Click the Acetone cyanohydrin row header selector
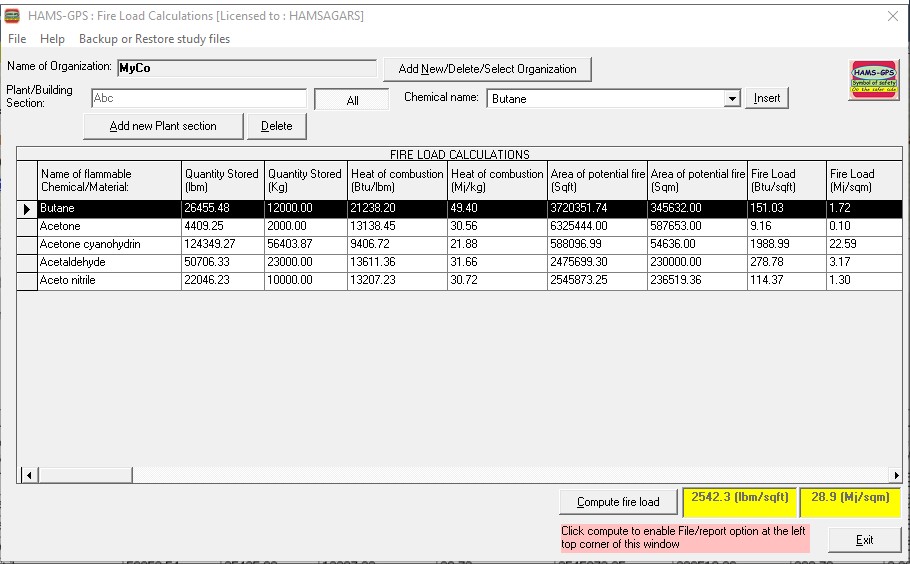The height and width of the screenshot is (564, 910). point(27,245)
